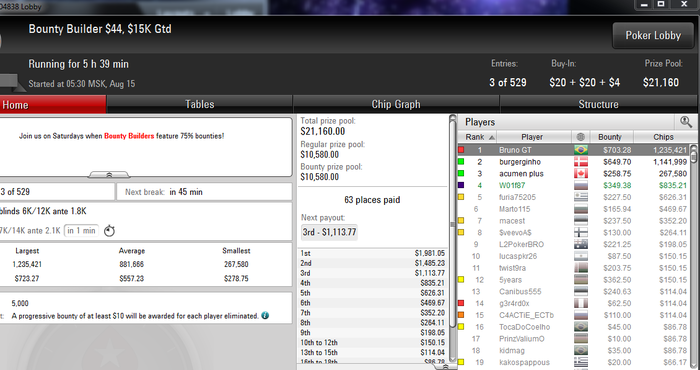
Task: Click Canada flag beside acumen plus
Action: [x=581, y=174]
